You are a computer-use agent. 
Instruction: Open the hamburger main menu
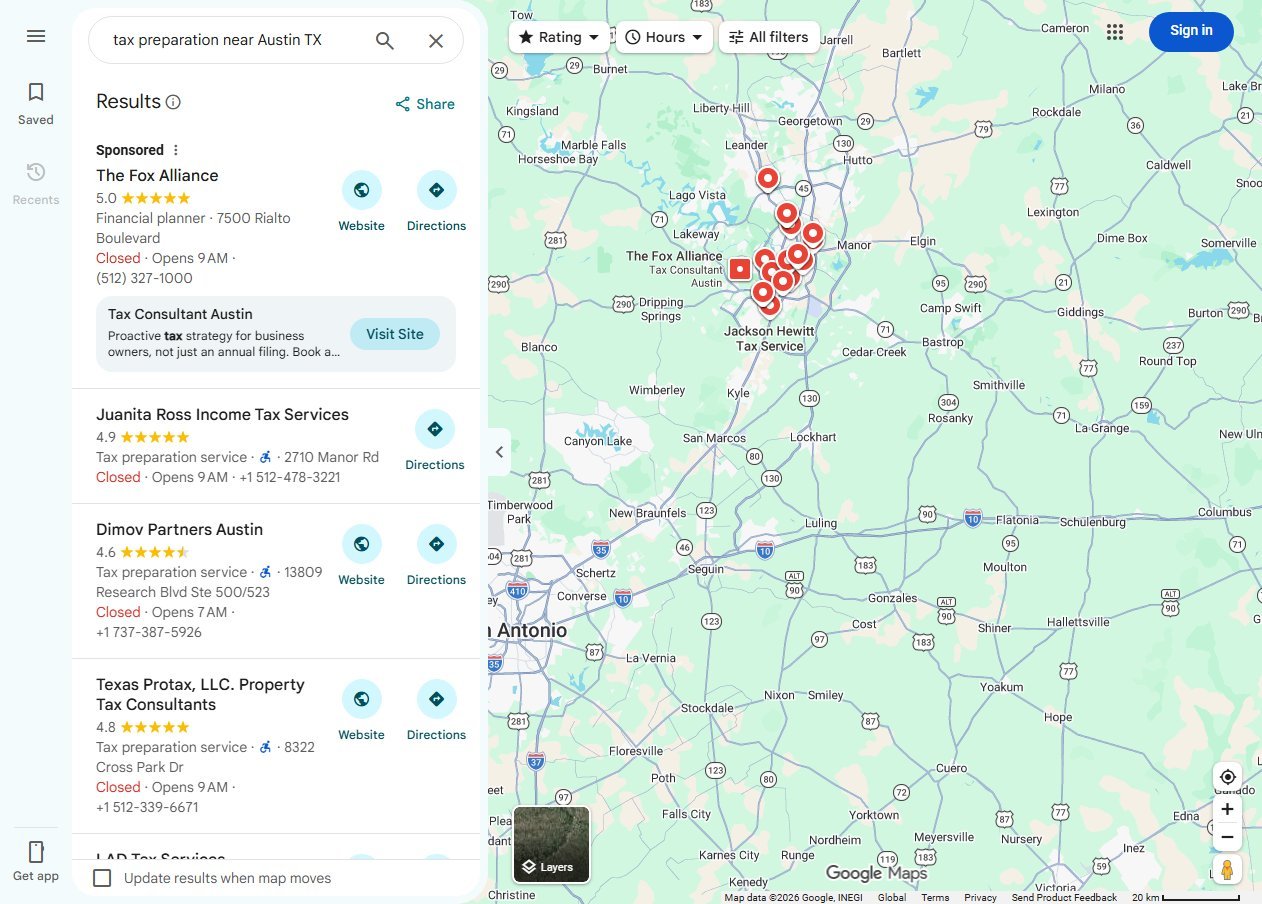pyautogui.click(x=36, y=36)
